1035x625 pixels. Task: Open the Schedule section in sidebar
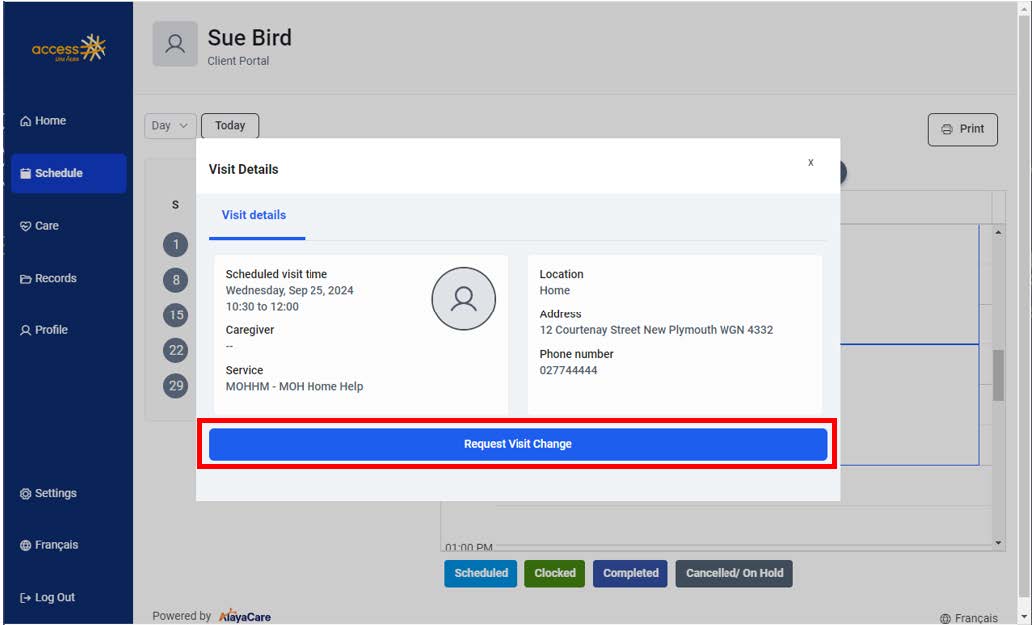pos(69,174)
